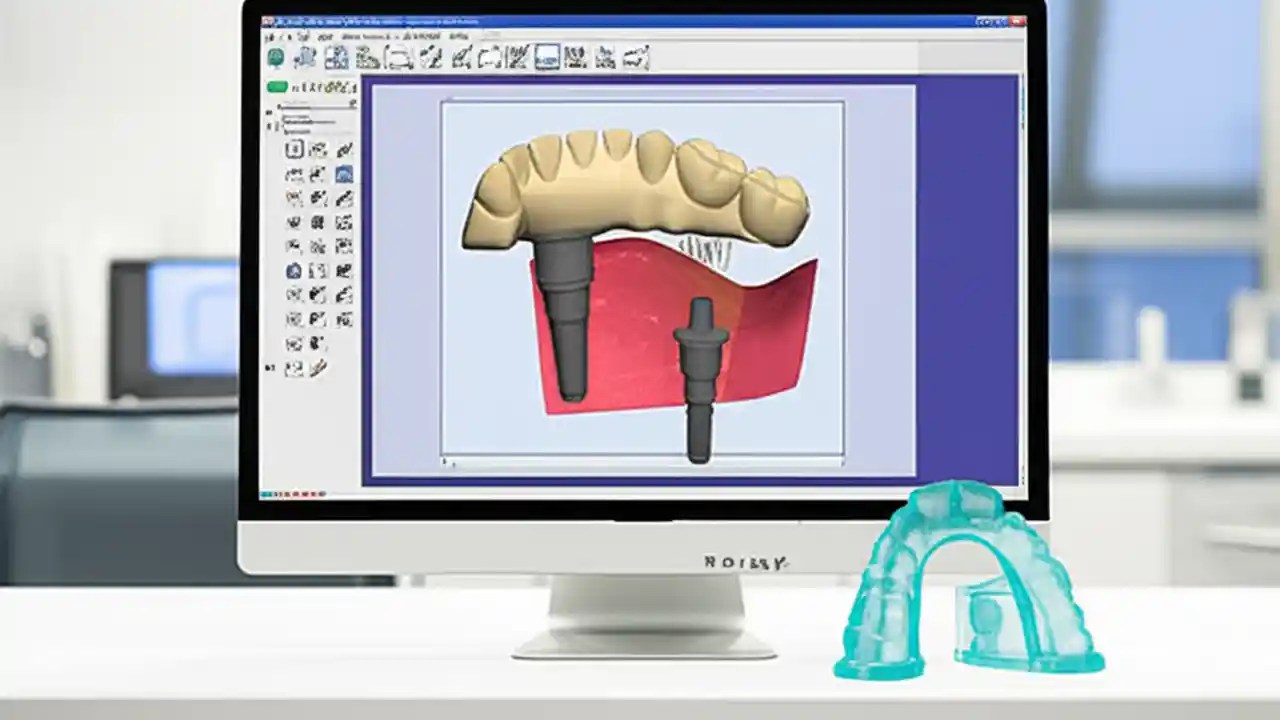The image size is (1280, 720).
Task: Click the first tool icon below the sidebar fields
Action: [x=294, y=148]
